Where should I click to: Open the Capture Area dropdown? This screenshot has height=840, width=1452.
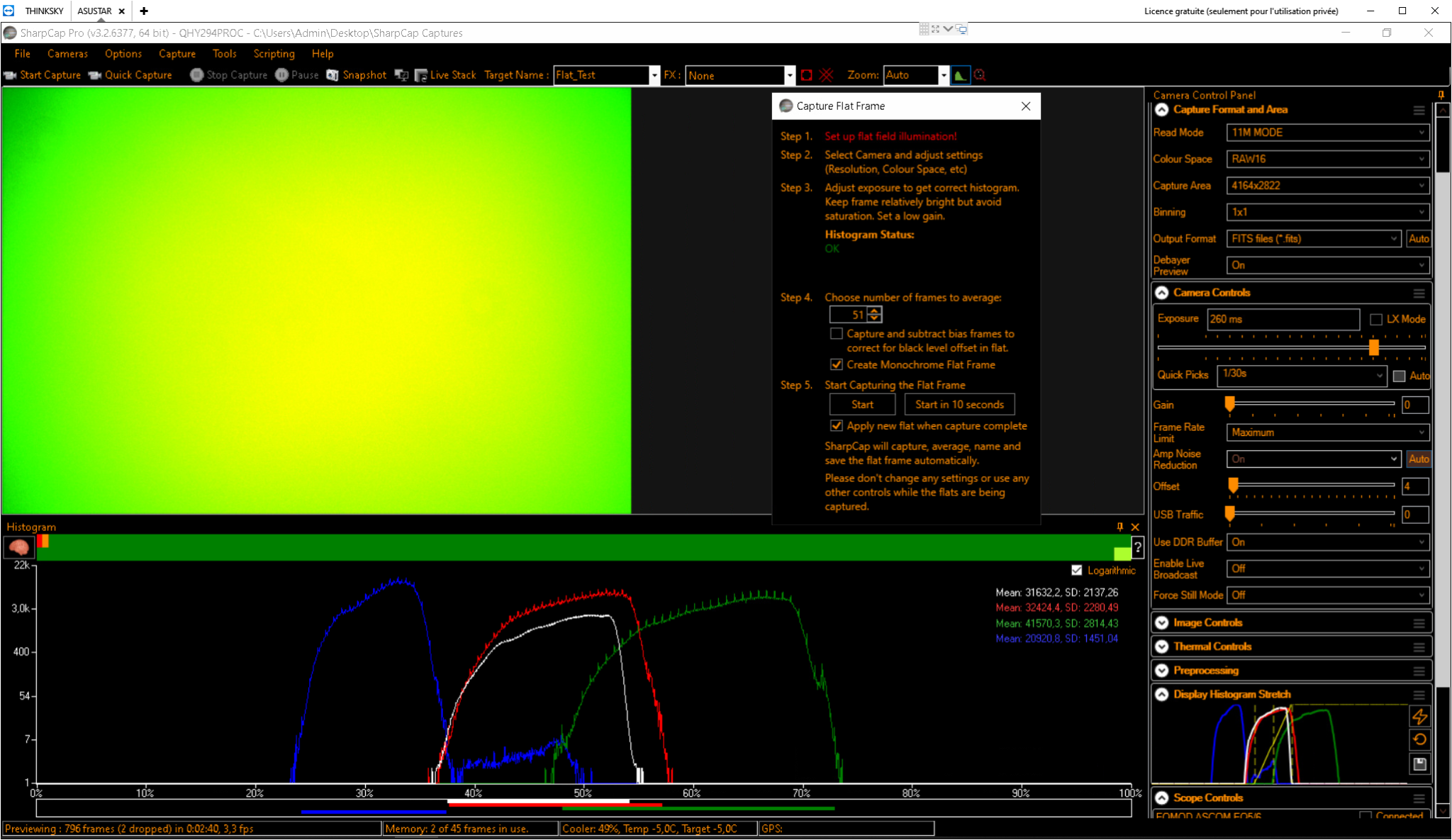point(1327,186)
